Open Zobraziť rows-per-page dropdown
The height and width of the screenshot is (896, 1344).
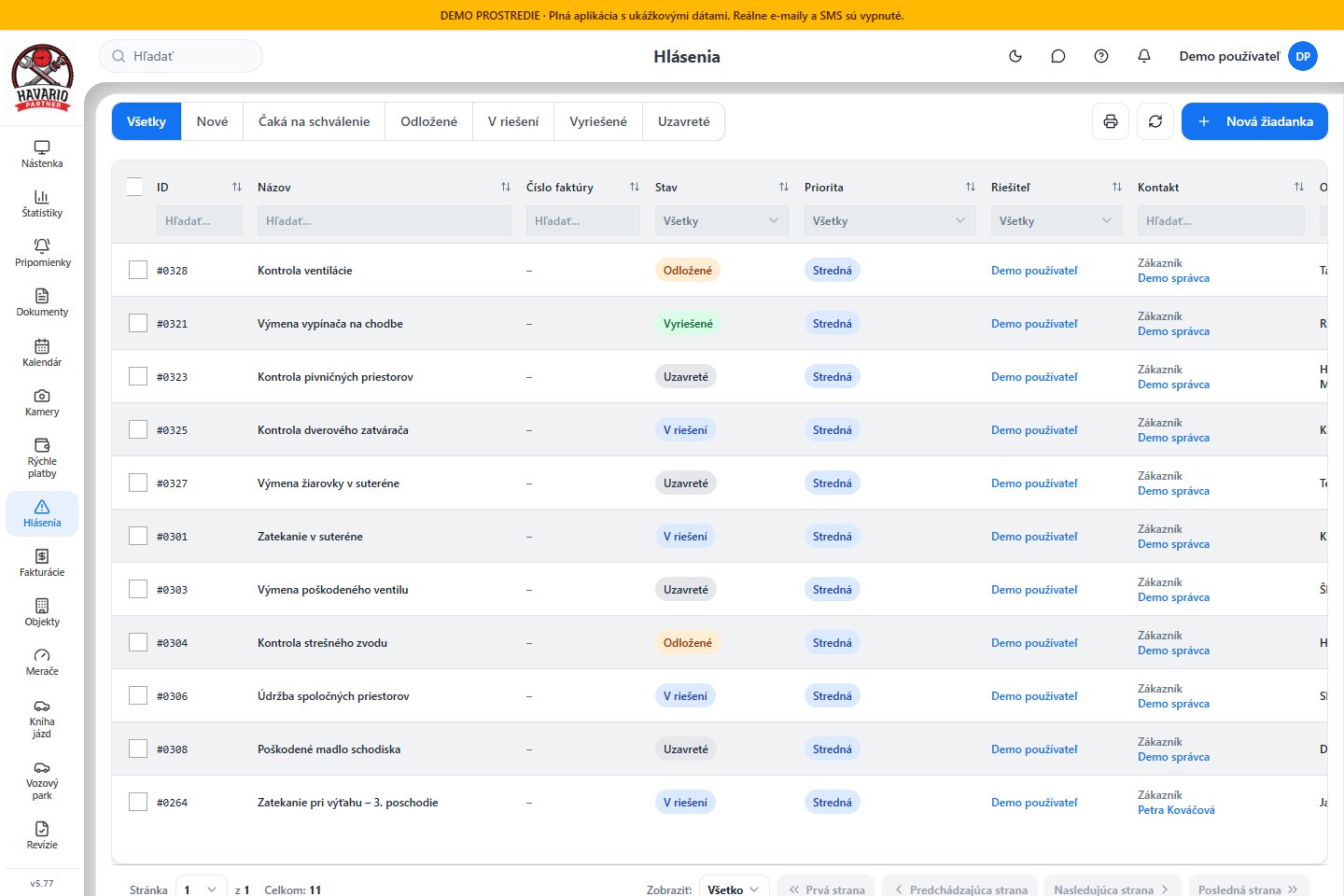(x=735, y=889)
